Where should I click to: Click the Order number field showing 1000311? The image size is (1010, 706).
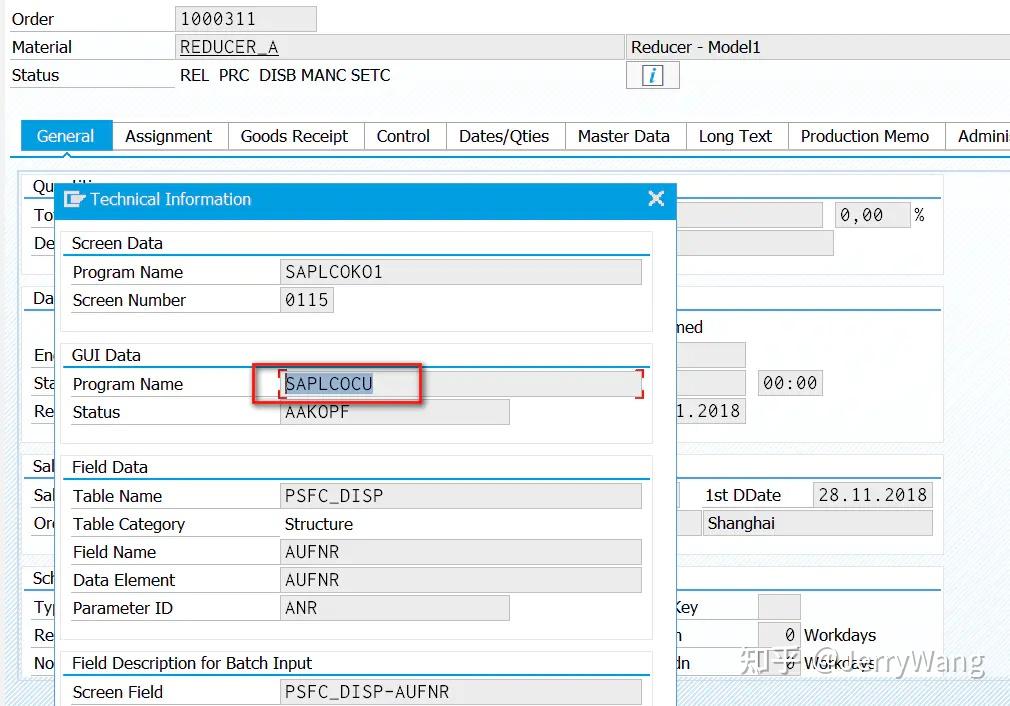(246, 17)
